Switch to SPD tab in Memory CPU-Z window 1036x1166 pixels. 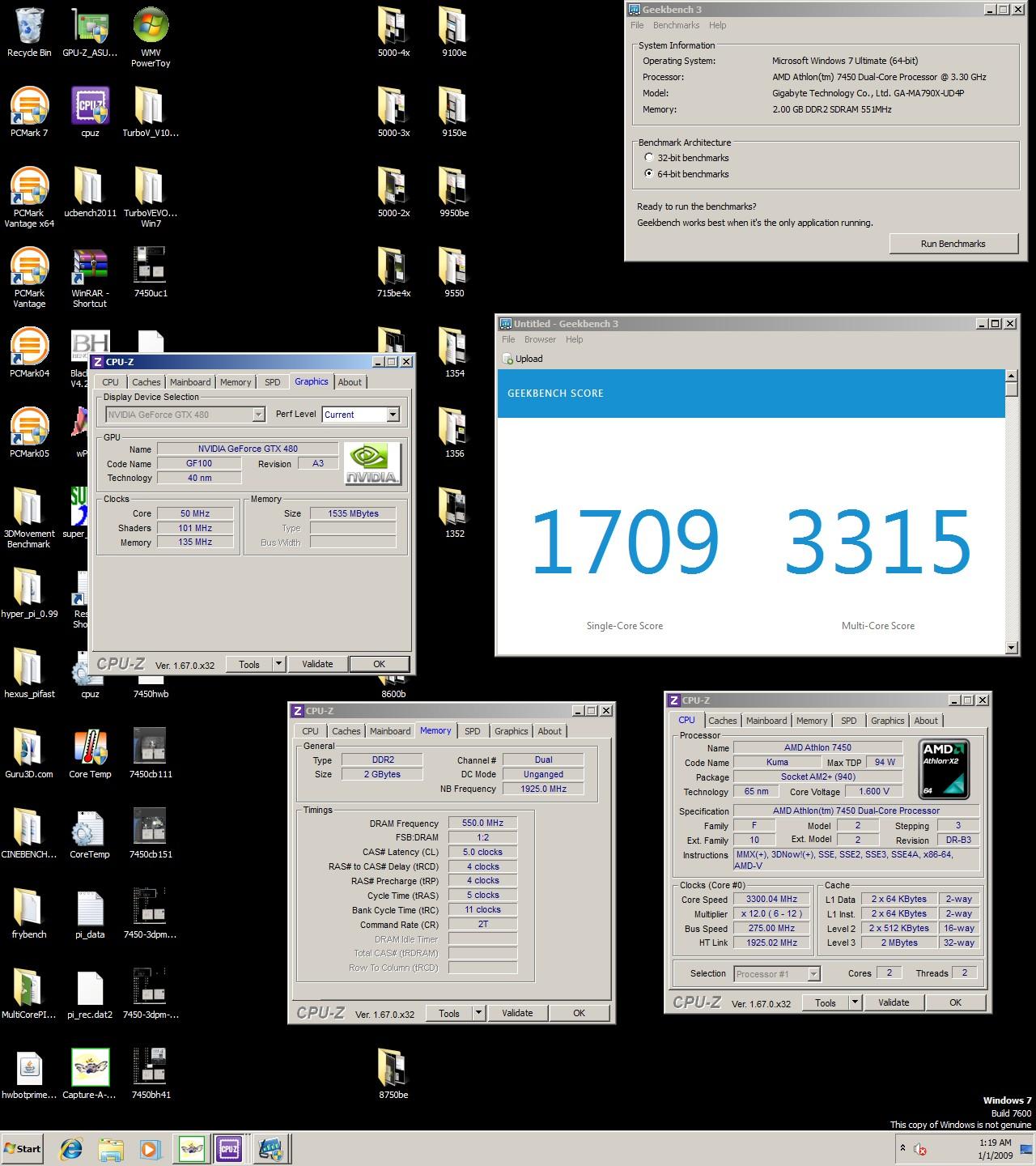(x=473, y=731)
